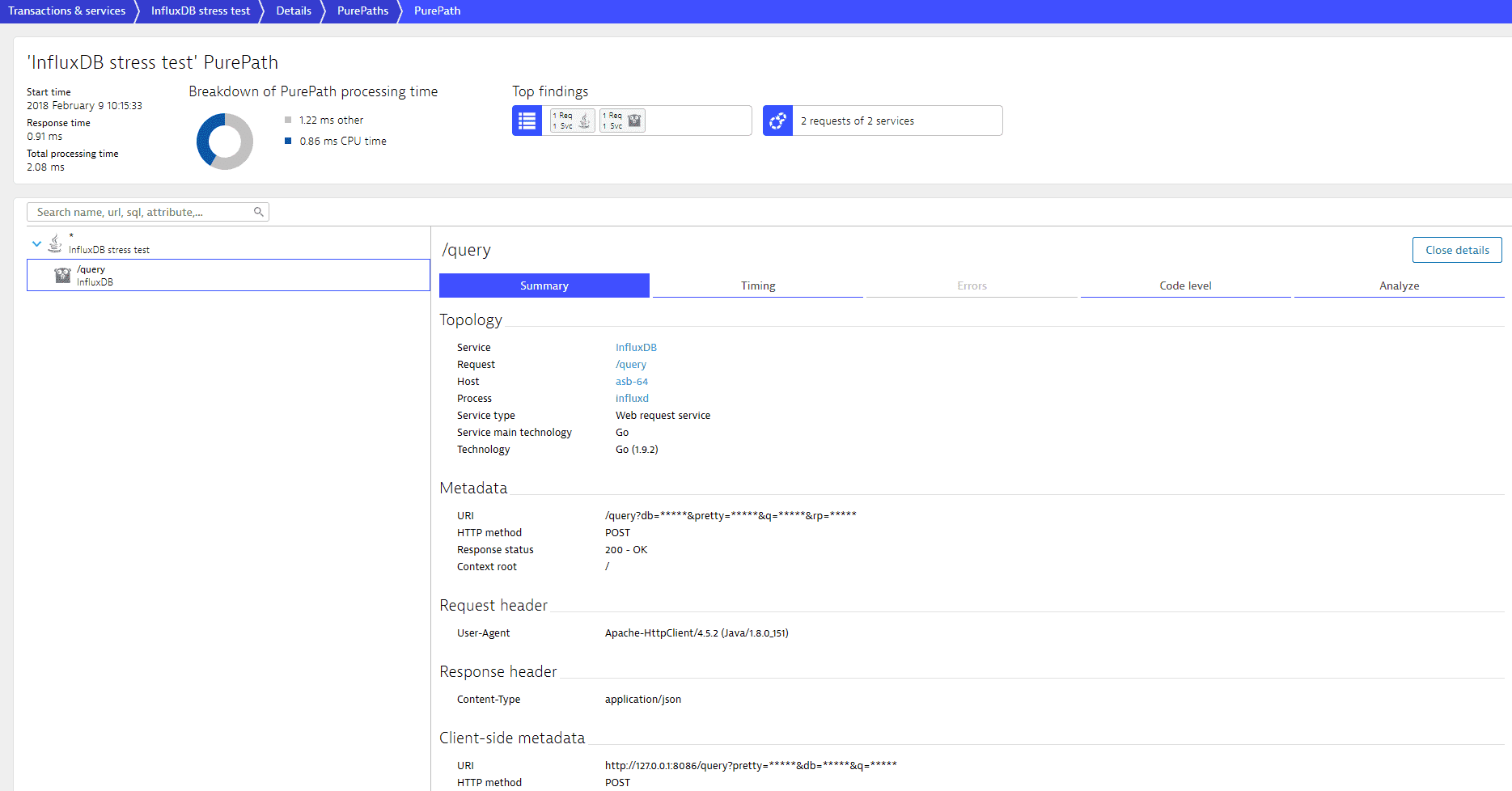The image size is (1512, 791).
Task: Select the InfluxDB stress test tree row
Action: 228,243
